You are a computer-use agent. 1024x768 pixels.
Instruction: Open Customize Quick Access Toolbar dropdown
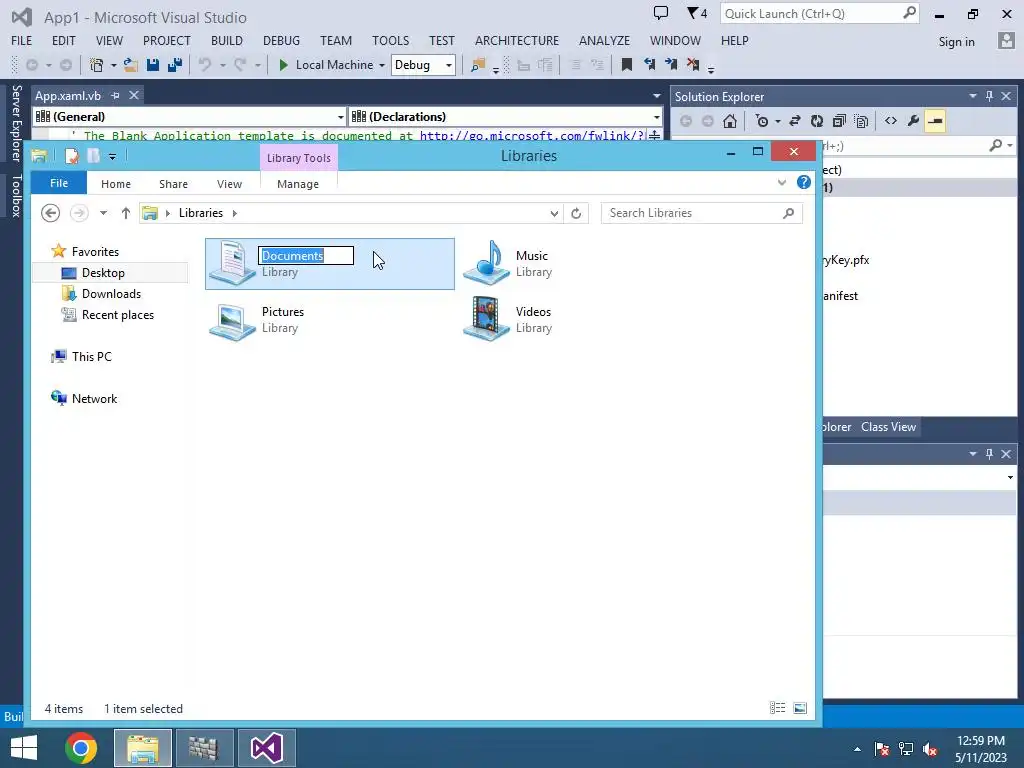coord(112,156)
